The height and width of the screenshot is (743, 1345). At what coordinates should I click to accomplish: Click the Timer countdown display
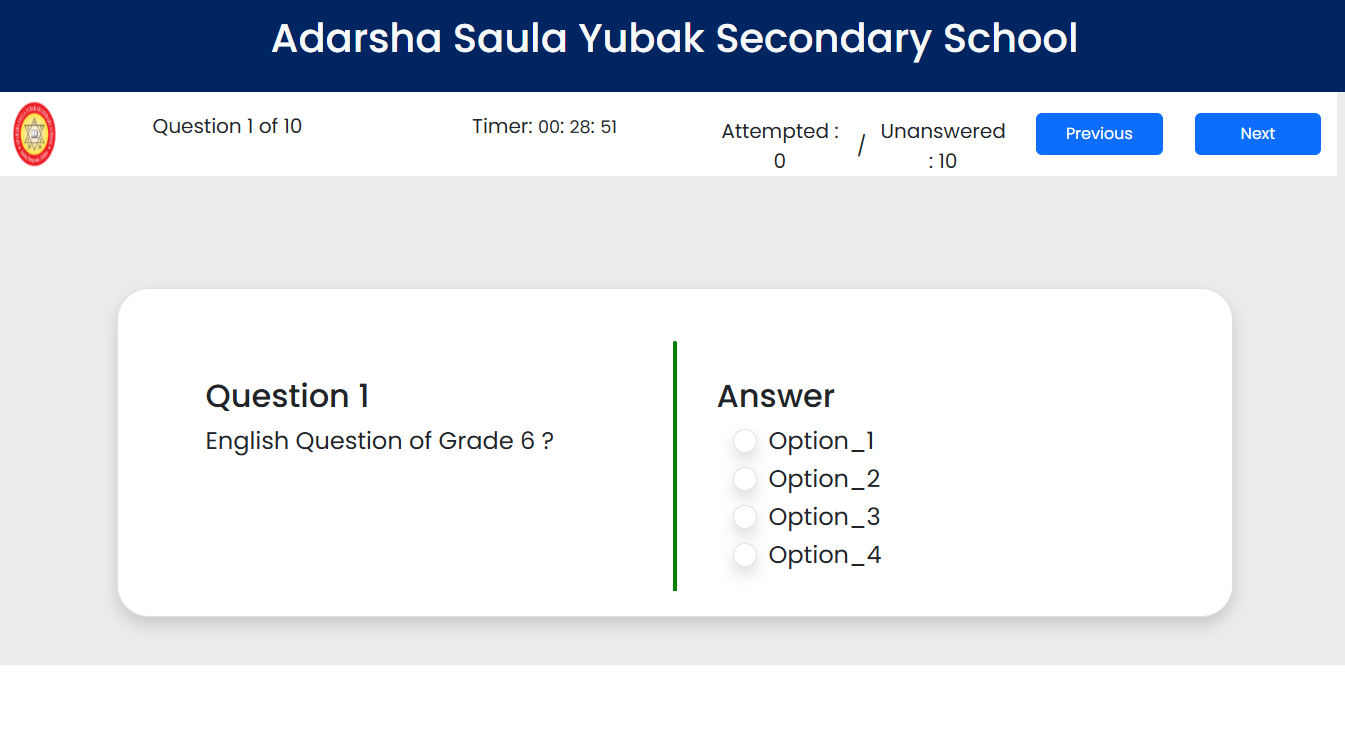[x=544, y=126]
